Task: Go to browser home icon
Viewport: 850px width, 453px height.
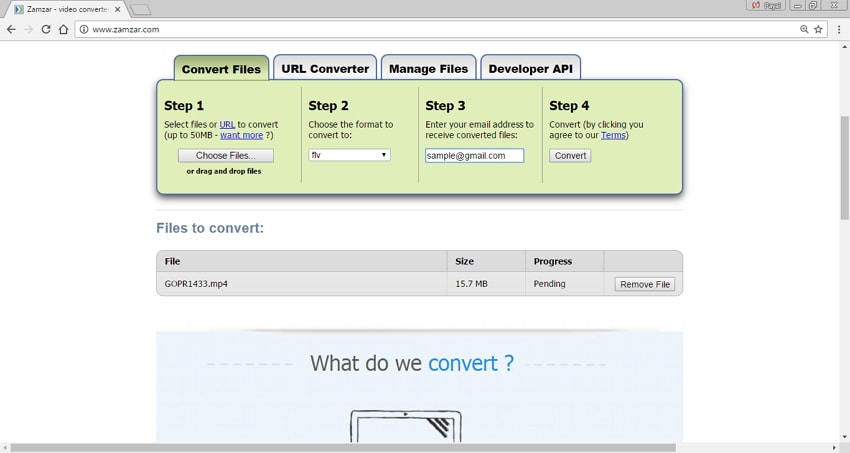Action: tap(63, 29)
